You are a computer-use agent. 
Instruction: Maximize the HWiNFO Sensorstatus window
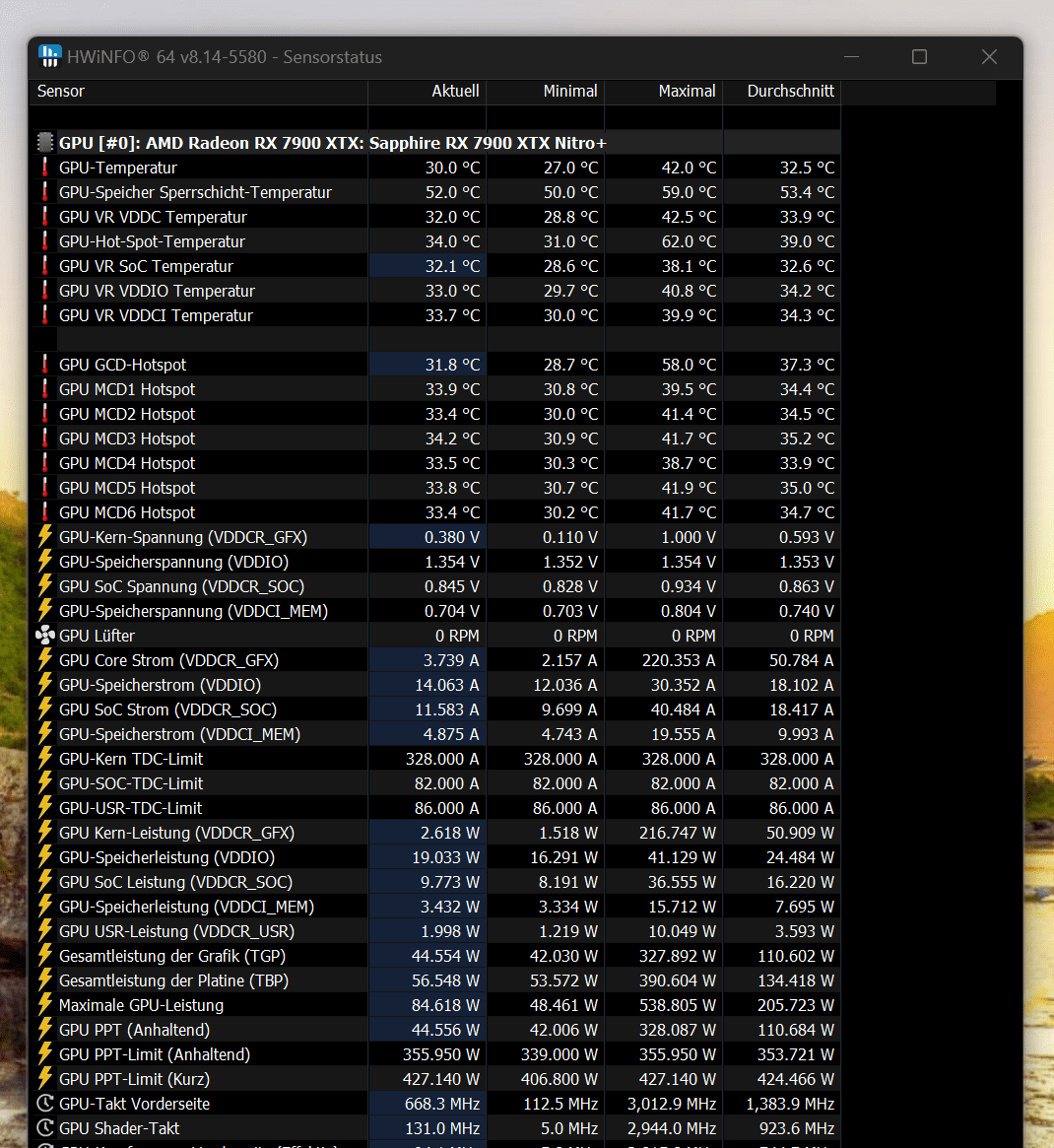point(919,56)
